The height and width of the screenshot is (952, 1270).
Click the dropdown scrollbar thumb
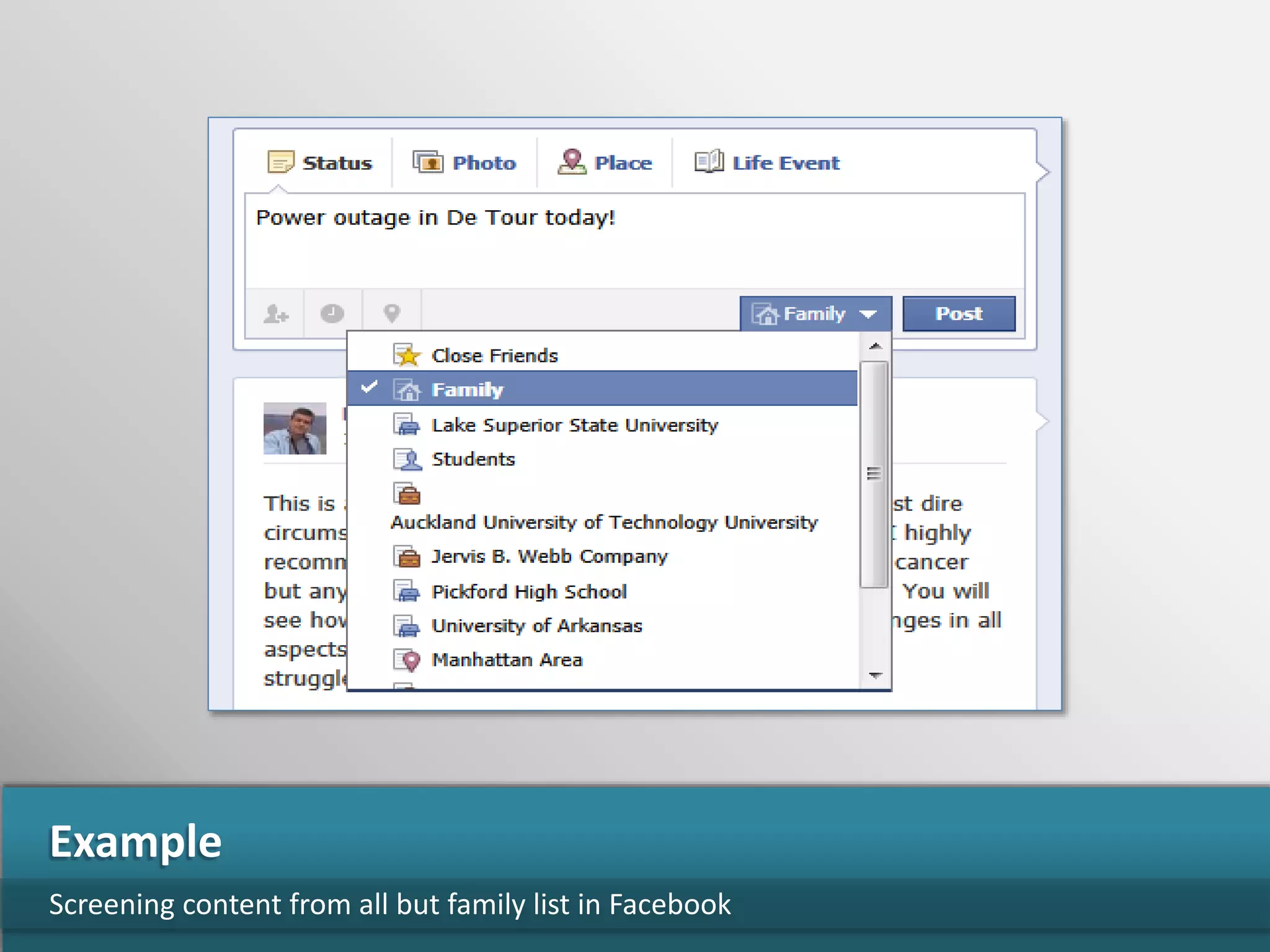point(874,474)
